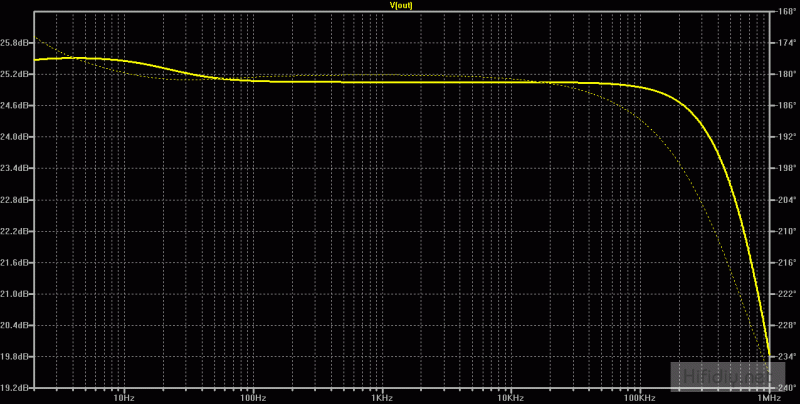Click the -228° phase axis label
The height and width of the screenshot is (404, 800).
point(784,325)
